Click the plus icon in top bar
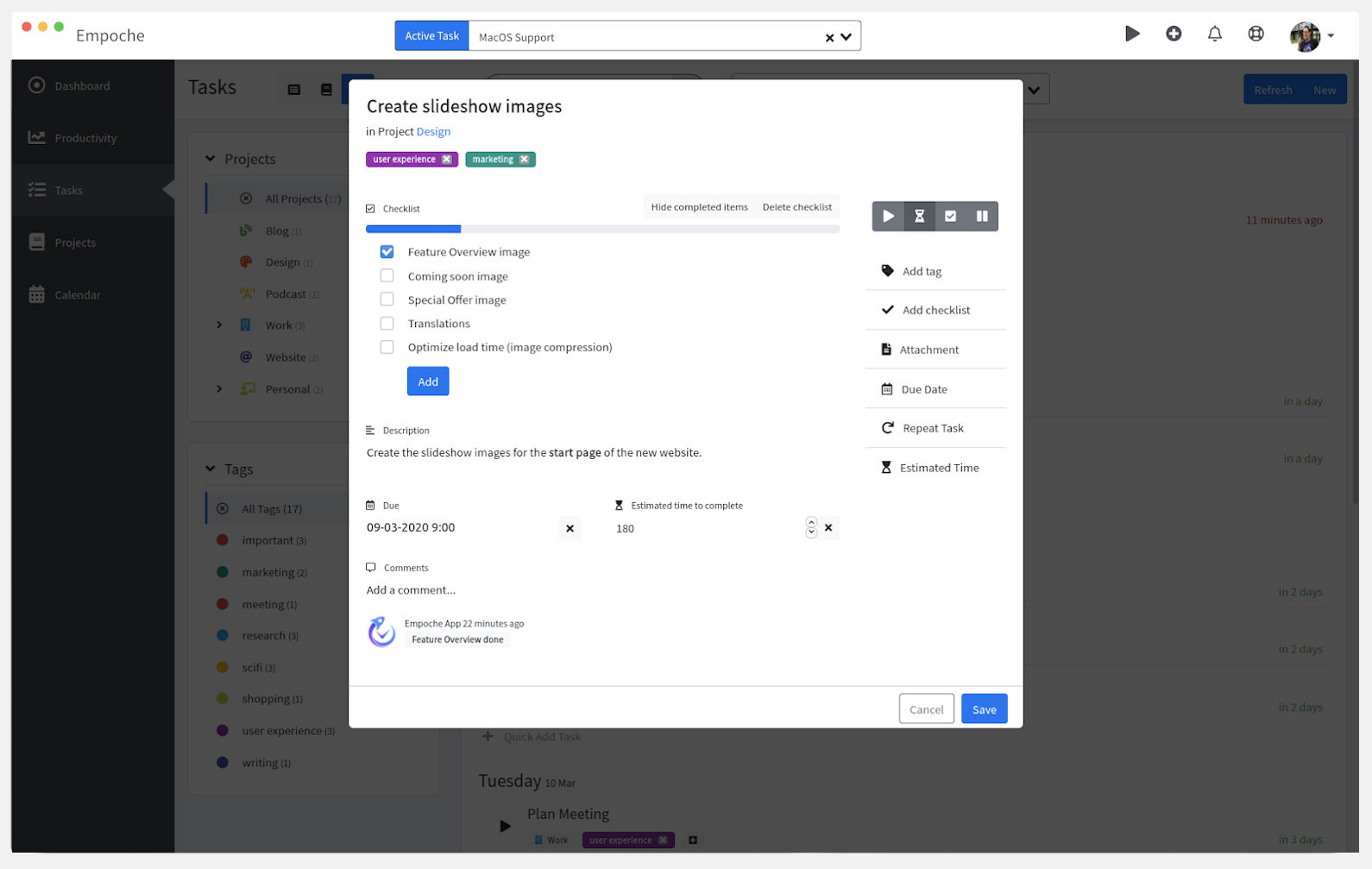This screenshot has height=869, width=1372. coord(1174,34)
